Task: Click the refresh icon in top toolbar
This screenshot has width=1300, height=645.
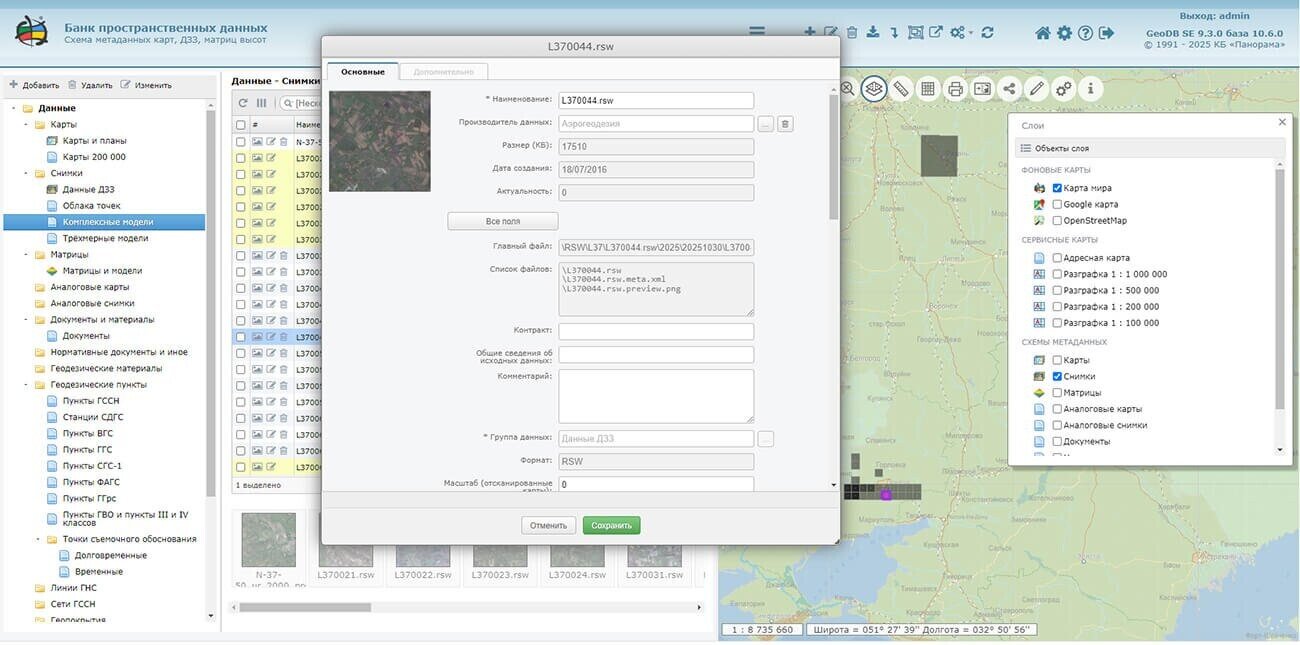Action: pyautogui.click(x=987, y=33)
